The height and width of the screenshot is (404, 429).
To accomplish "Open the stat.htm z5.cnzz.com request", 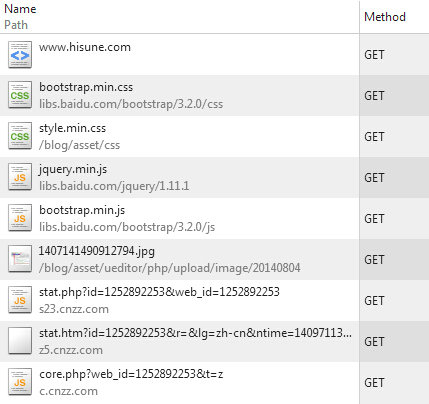I will pos(214,341).
